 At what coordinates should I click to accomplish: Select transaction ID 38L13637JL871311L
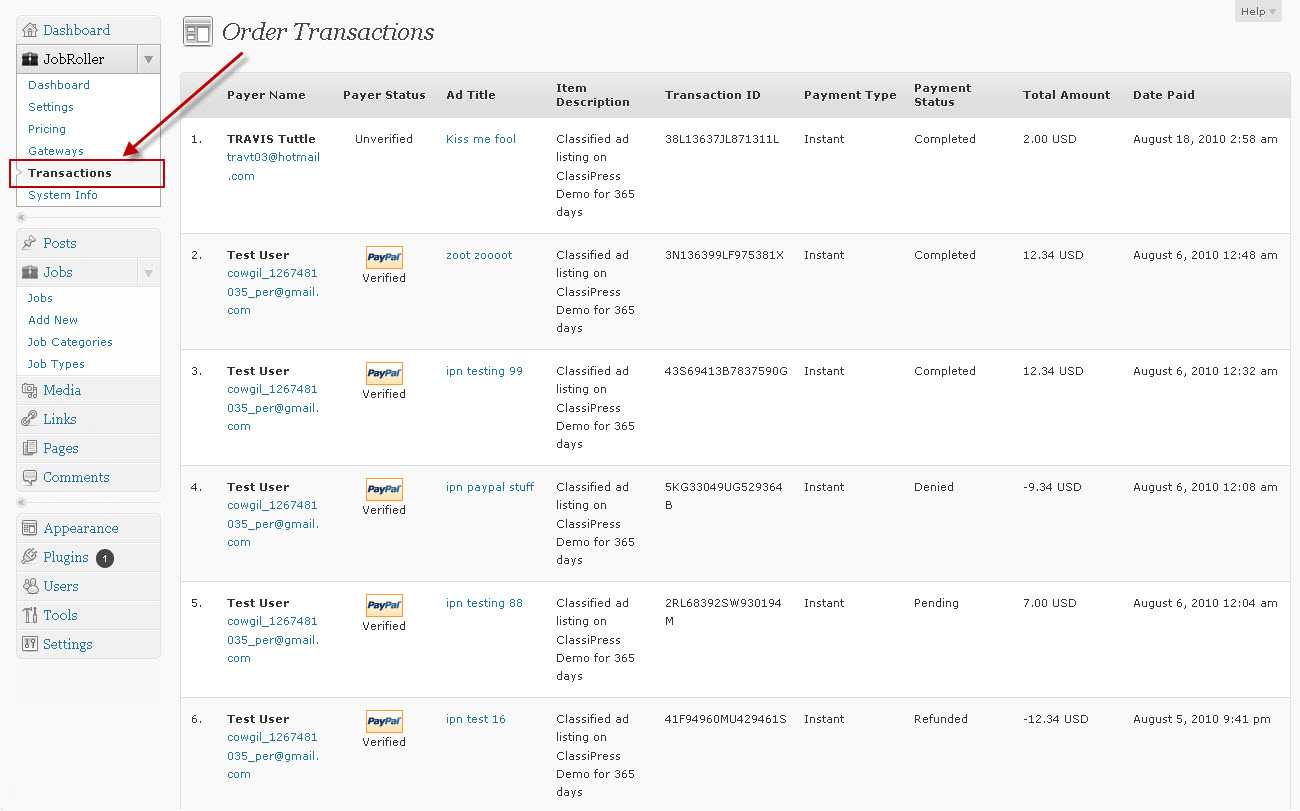point(722,139)
